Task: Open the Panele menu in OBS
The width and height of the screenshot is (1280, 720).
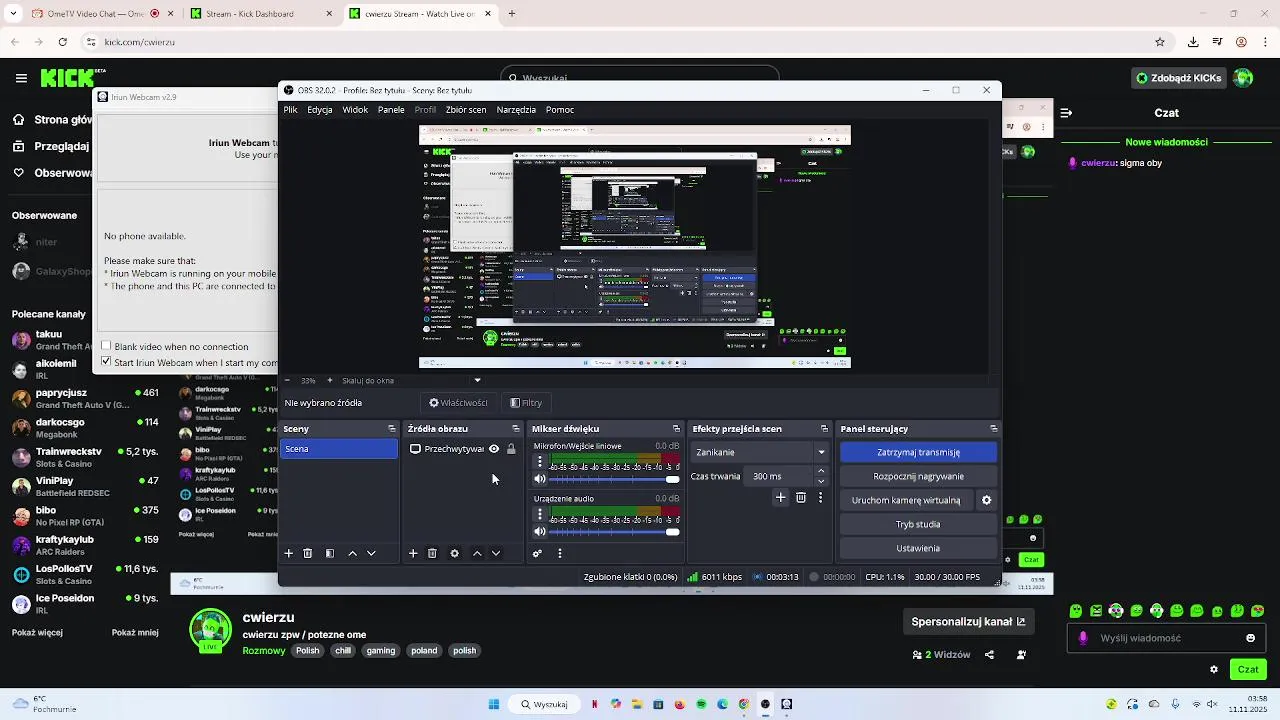Action: pos(391,110)
